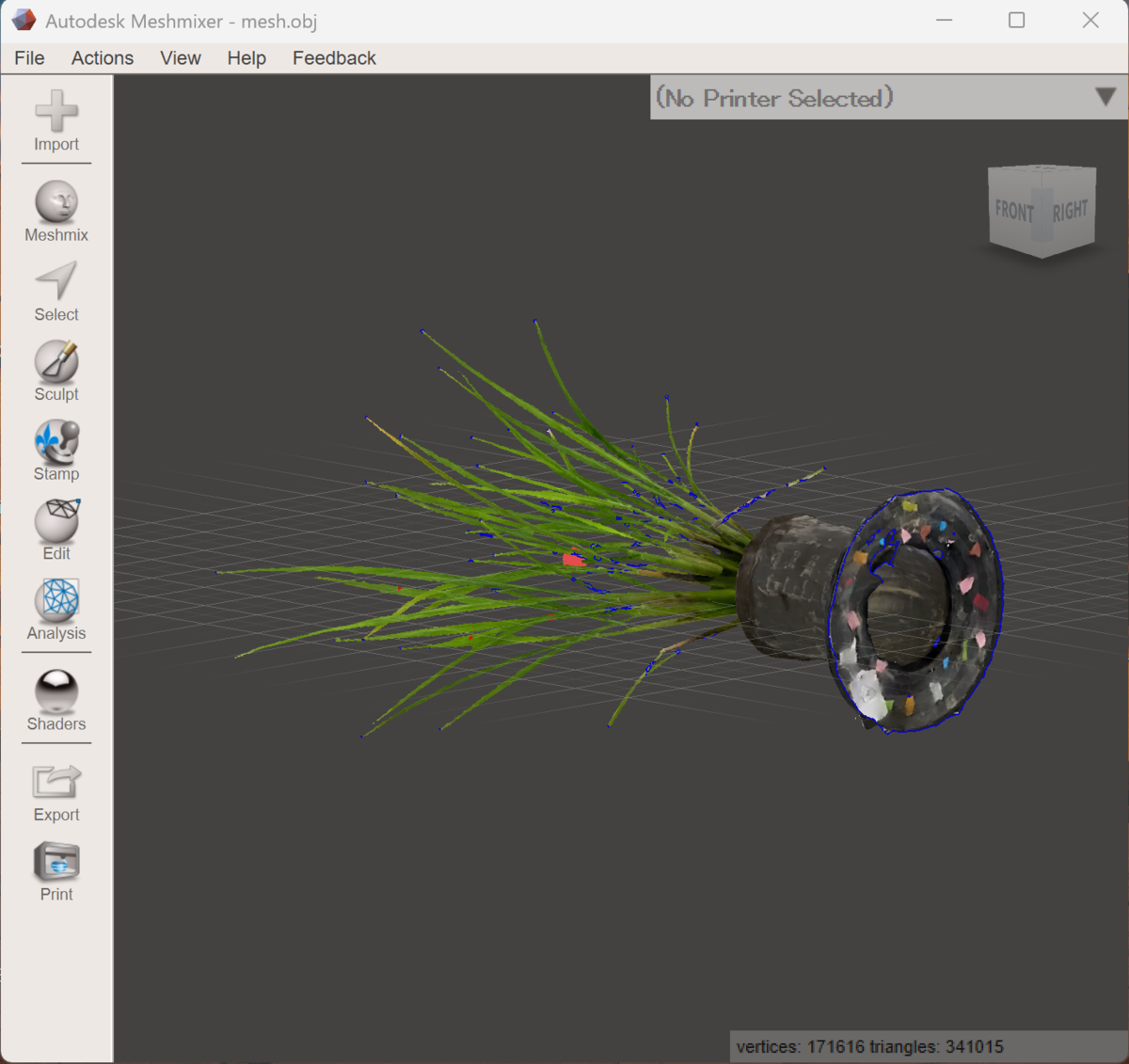Click the RIGHT face of view cube
This screenshot has height=1064, width=1129.
click(x=1070, y=209)
